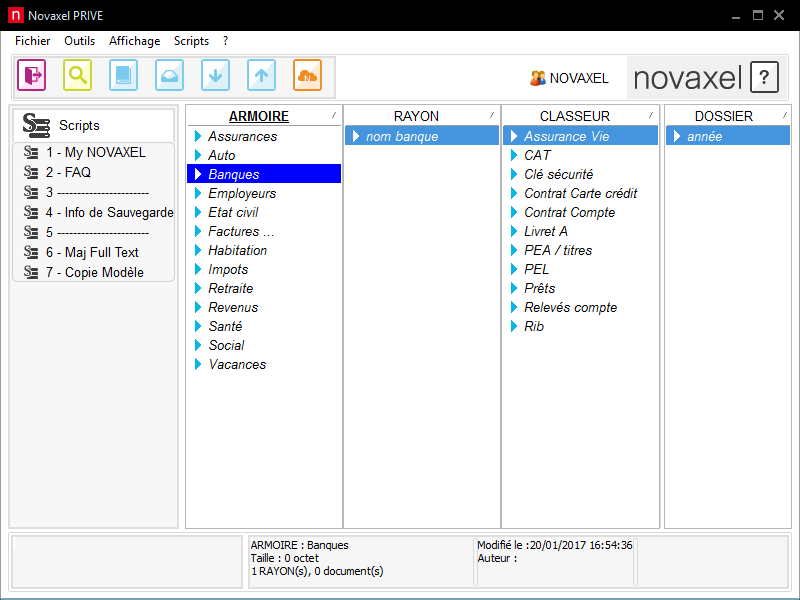Viewport: 800px width, 600px height.
Task: Click the pink exit door toolbar icon
Action: pos(32,76)
